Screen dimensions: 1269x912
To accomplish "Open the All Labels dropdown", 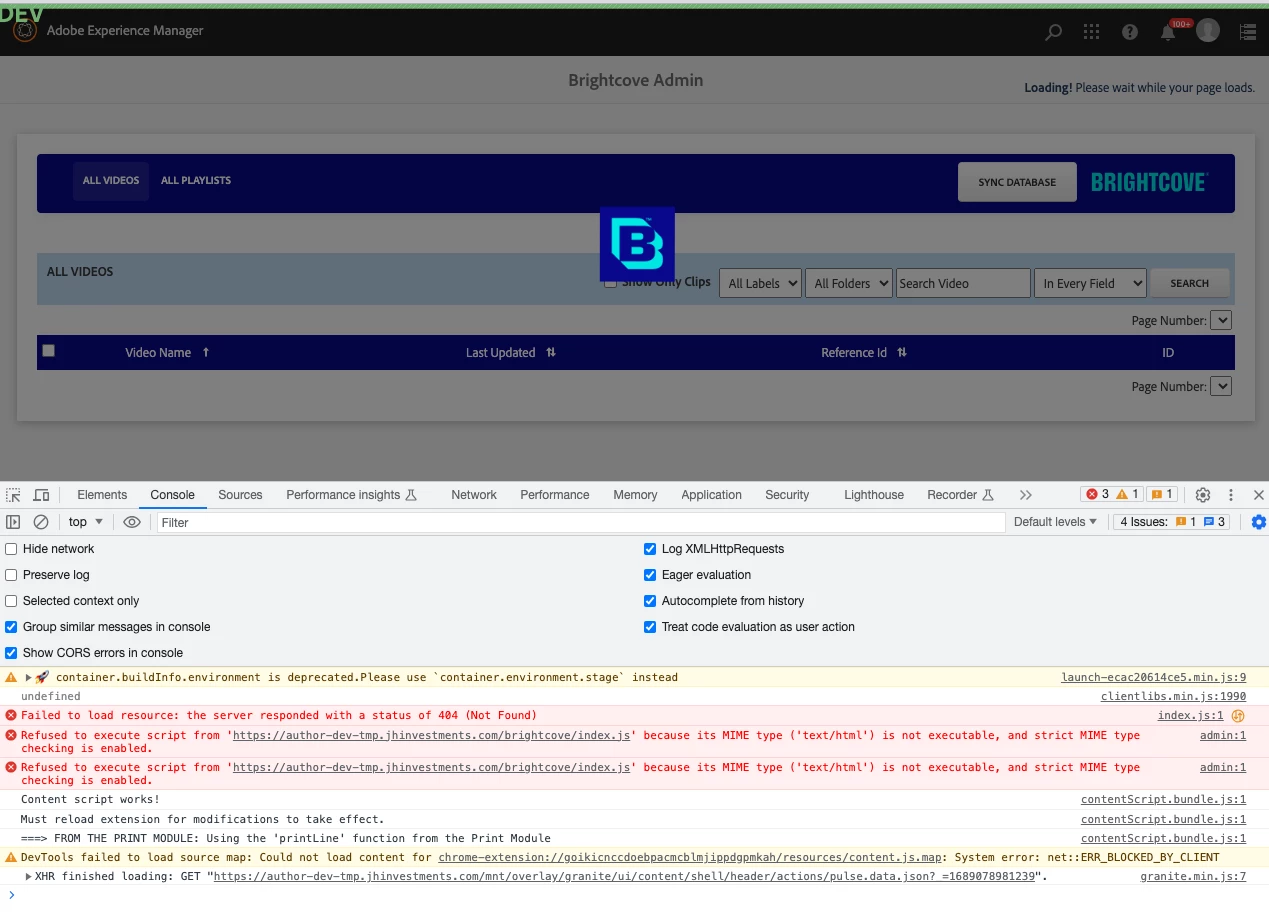I will [x=760, y=283].
